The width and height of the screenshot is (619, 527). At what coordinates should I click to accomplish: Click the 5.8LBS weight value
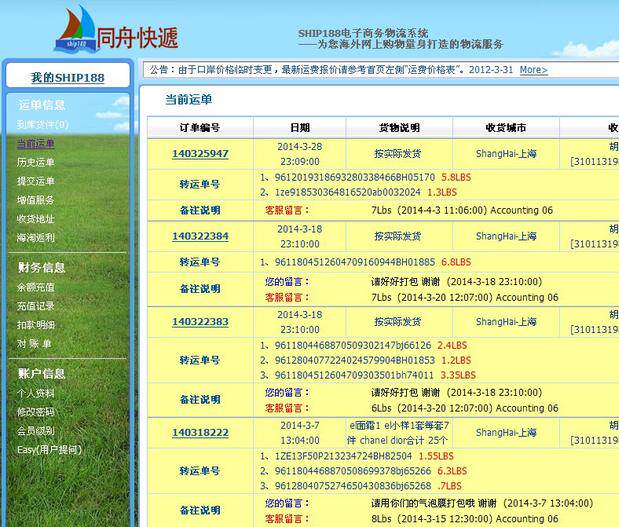pos(456,177)
